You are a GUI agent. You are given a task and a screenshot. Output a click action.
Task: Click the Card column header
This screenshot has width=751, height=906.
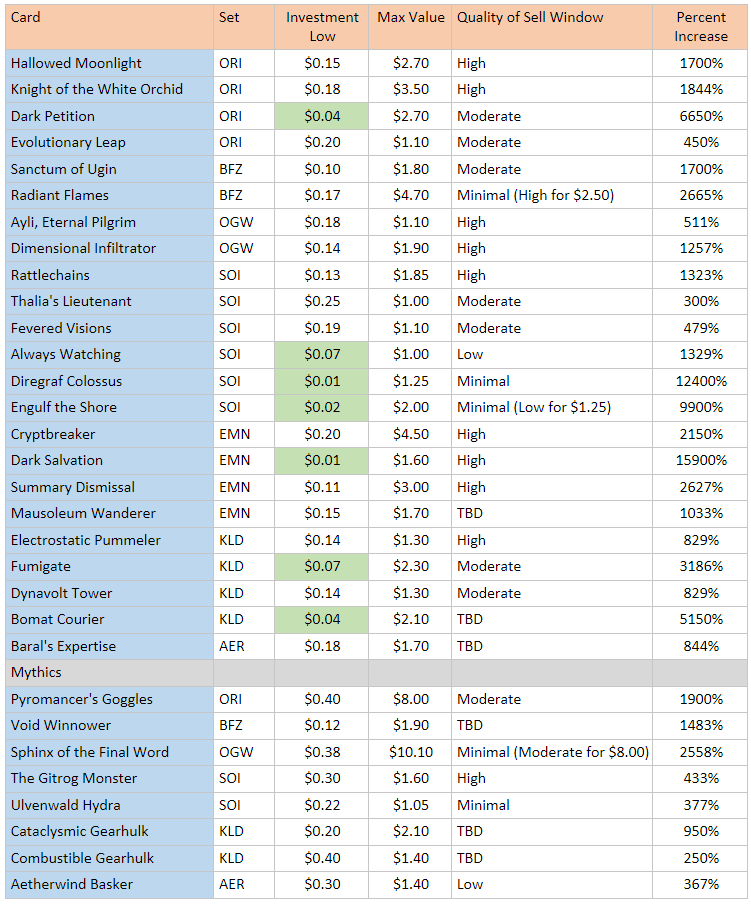(108, 27)
